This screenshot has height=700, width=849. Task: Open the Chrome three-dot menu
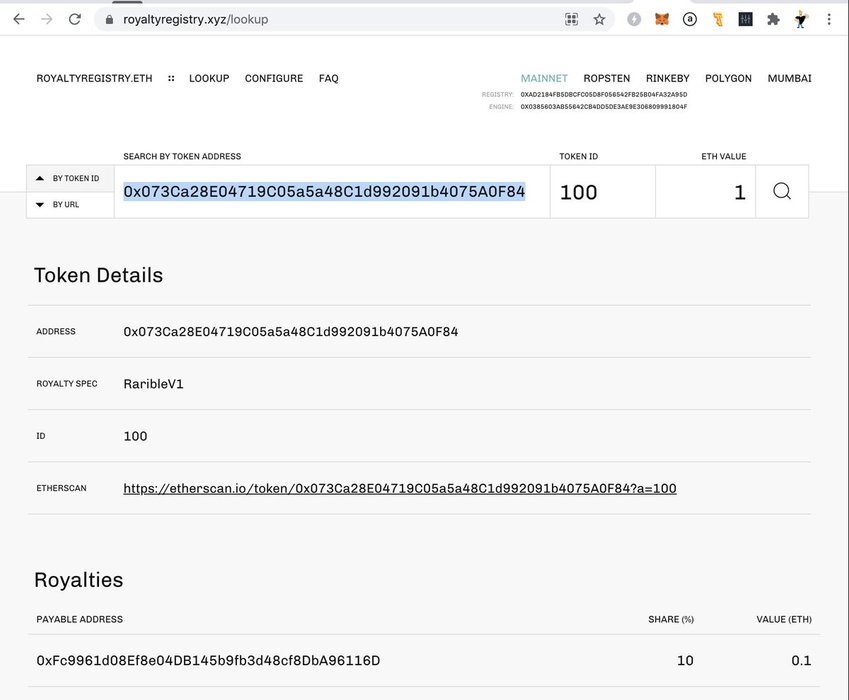click(829, 19)
